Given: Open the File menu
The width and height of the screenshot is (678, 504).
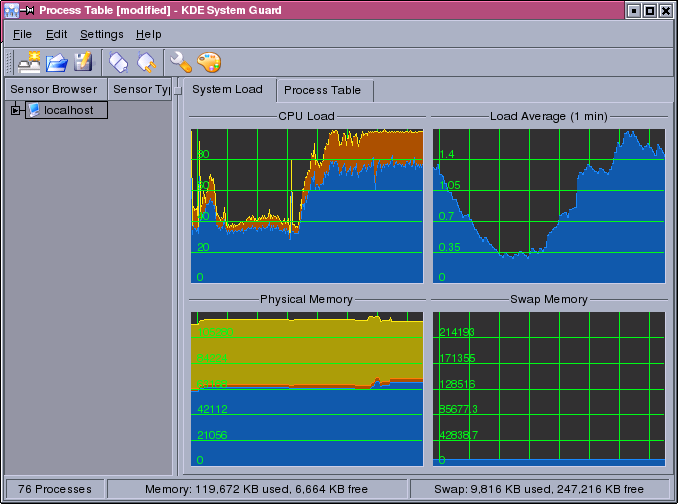Looking at the screenshot, I should tap(22, 34).
